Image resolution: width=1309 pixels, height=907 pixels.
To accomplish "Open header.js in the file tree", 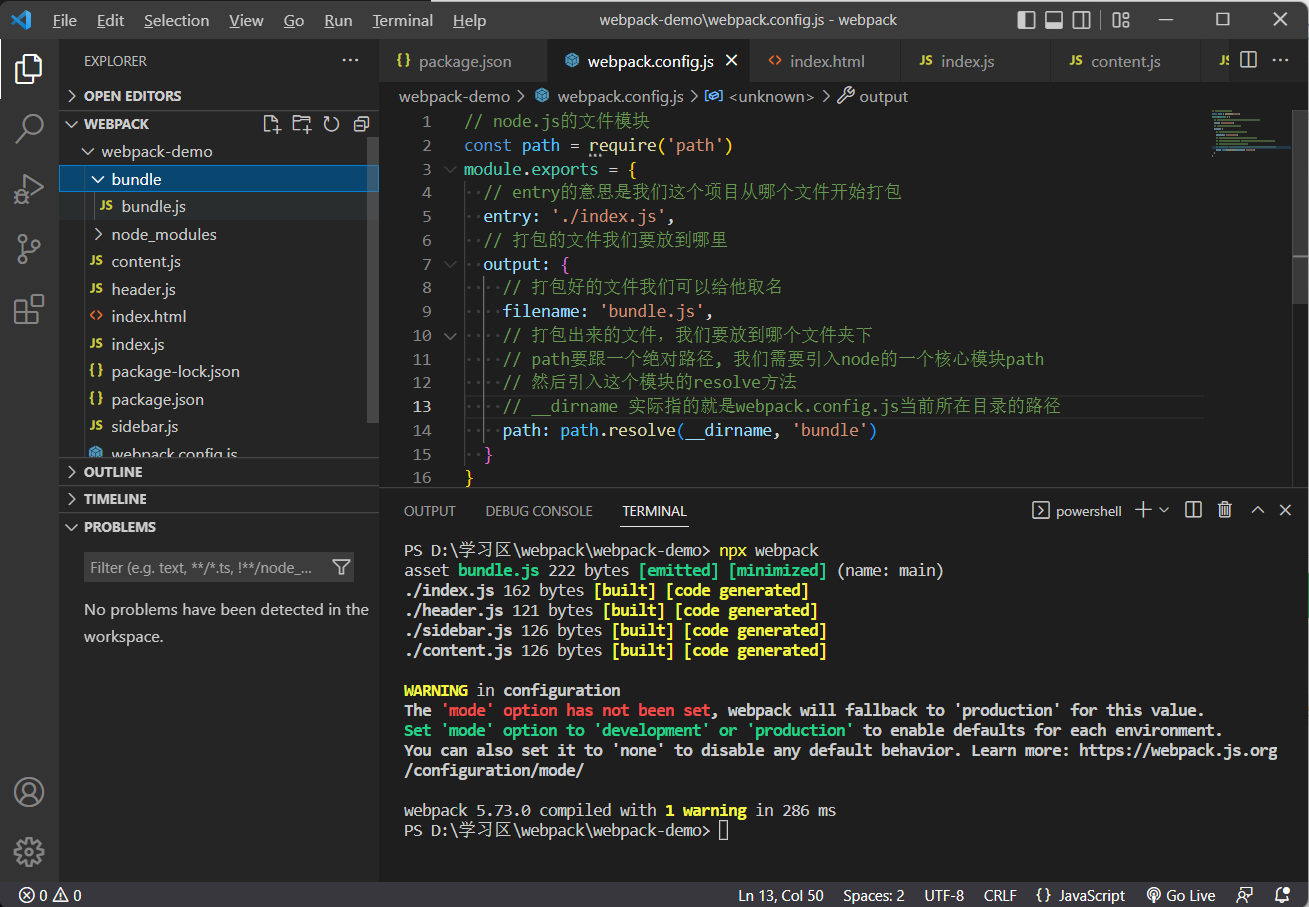I will pos(219,289).
